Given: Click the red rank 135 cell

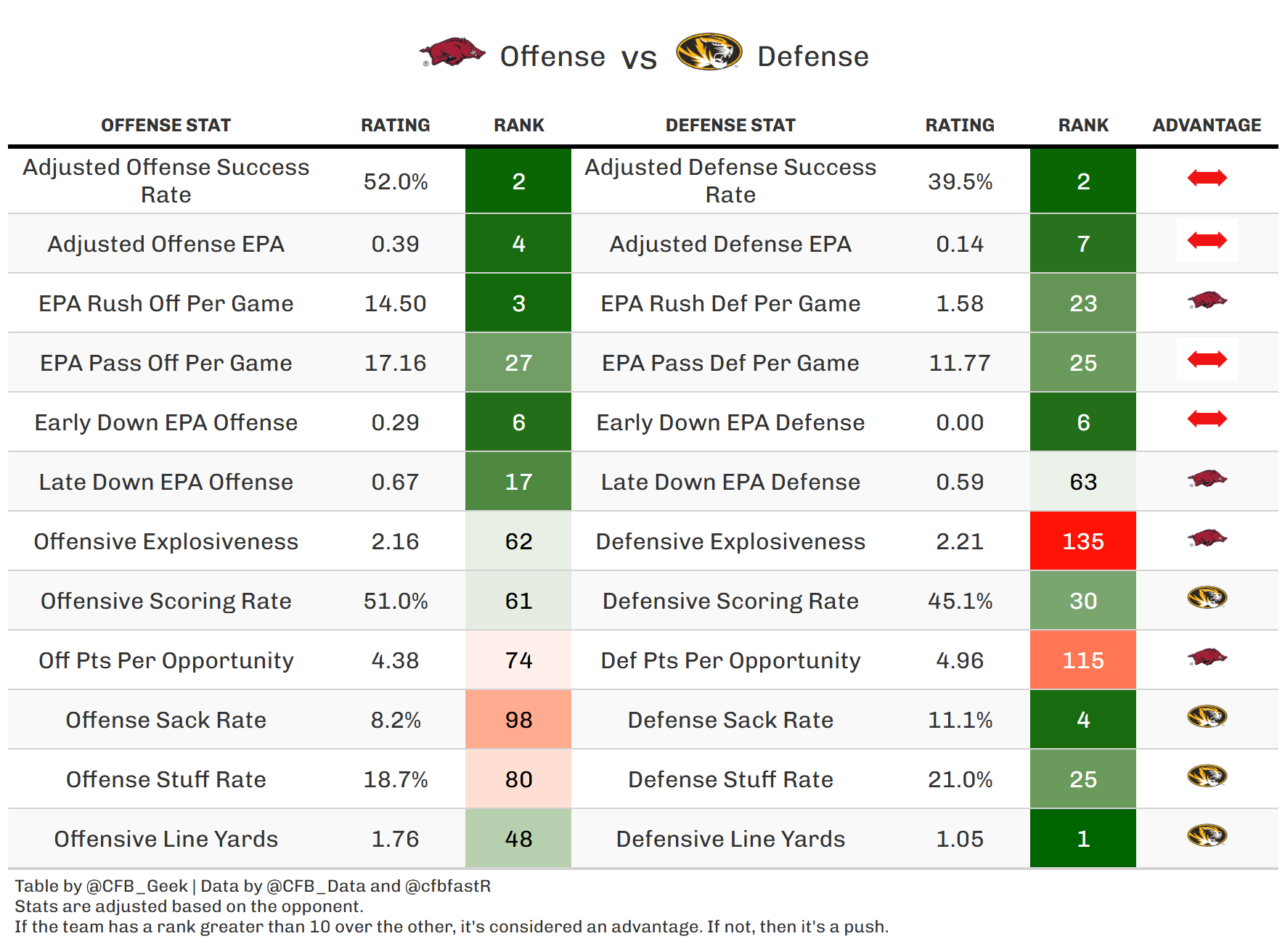Looking at the screenshot, I should tap(1082, 541).
